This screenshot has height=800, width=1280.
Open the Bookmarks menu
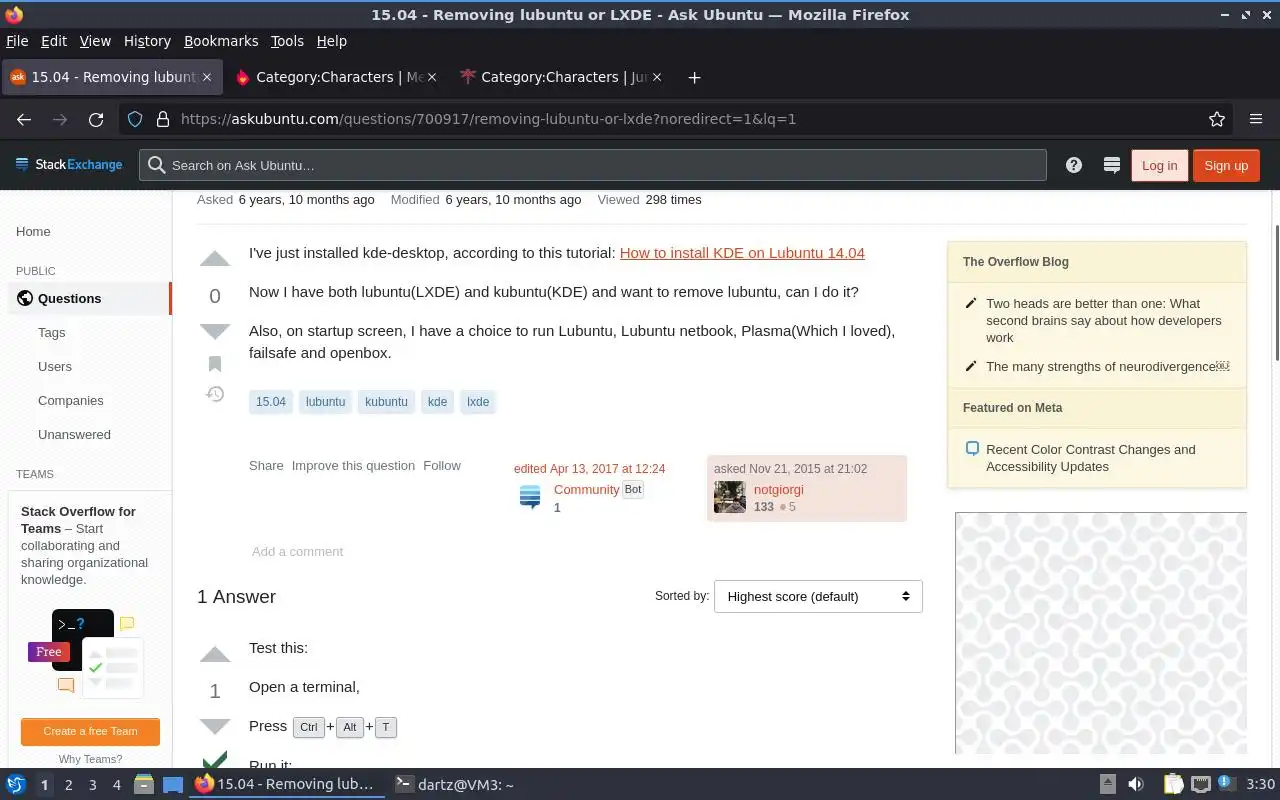[221, 41]
